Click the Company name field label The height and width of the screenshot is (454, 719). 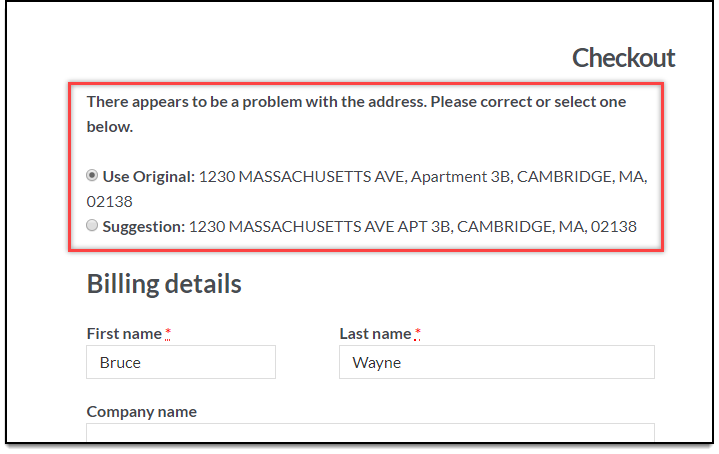click(142, 412)
